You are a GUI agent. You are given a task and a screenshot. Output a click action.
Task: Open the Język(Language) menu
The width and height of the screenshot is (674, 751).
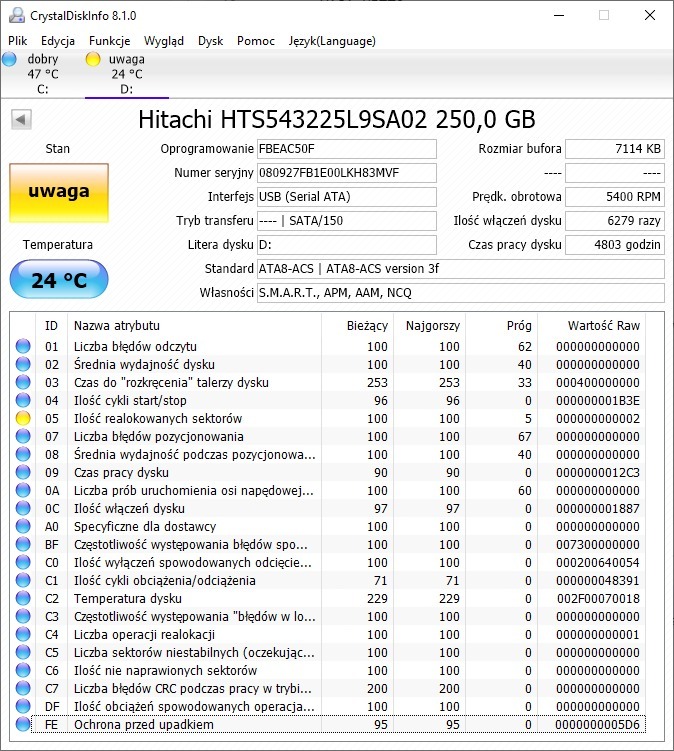[x=332, y=41]
